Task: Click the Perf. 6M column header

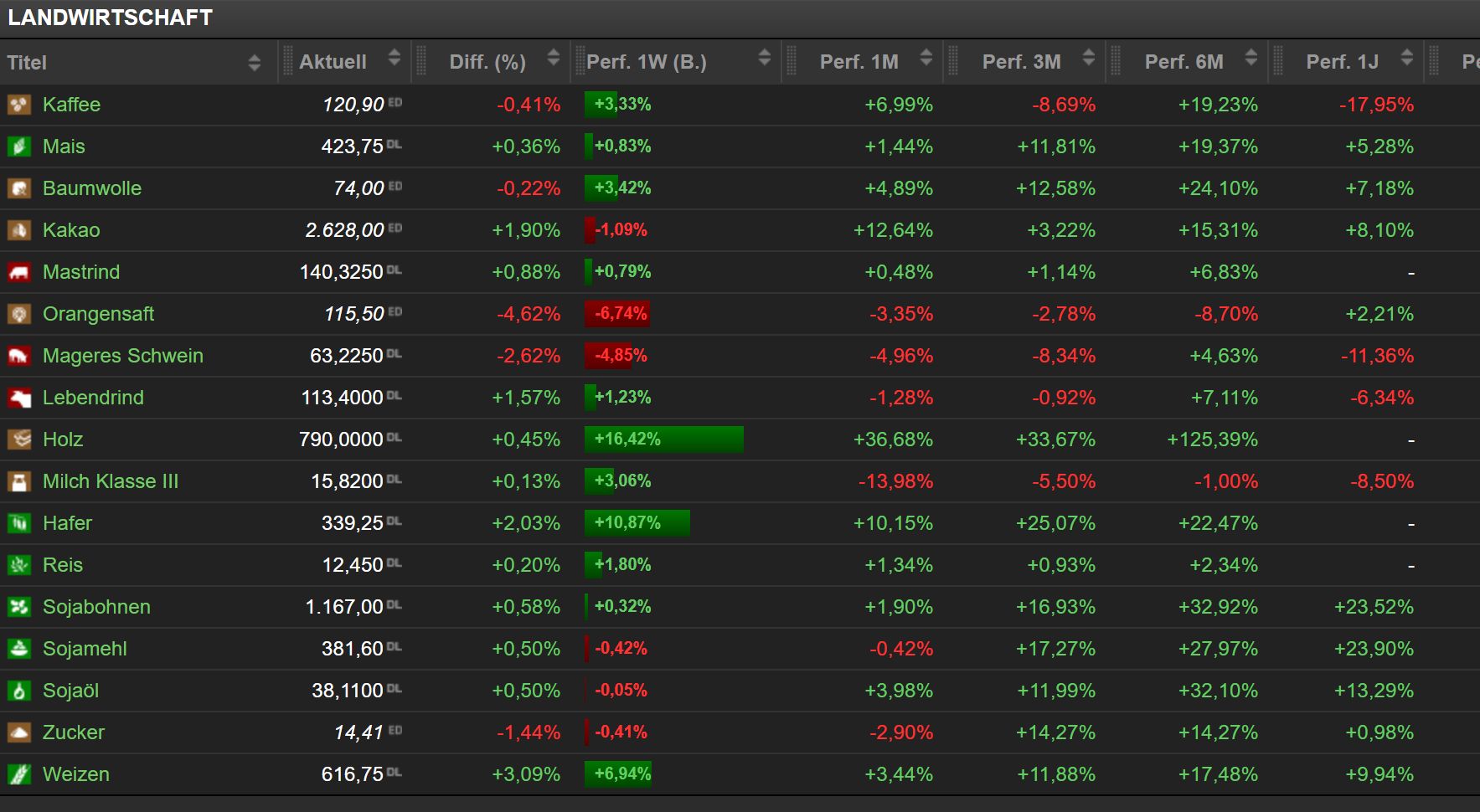Action: point(1183,62)
